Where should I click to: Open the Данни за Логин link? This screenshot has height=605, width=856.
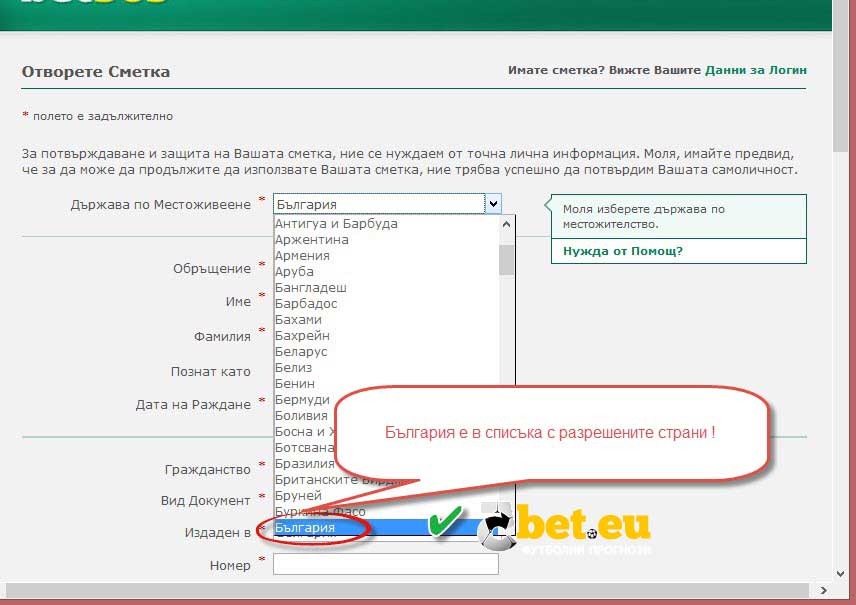(x=756, y=70)
